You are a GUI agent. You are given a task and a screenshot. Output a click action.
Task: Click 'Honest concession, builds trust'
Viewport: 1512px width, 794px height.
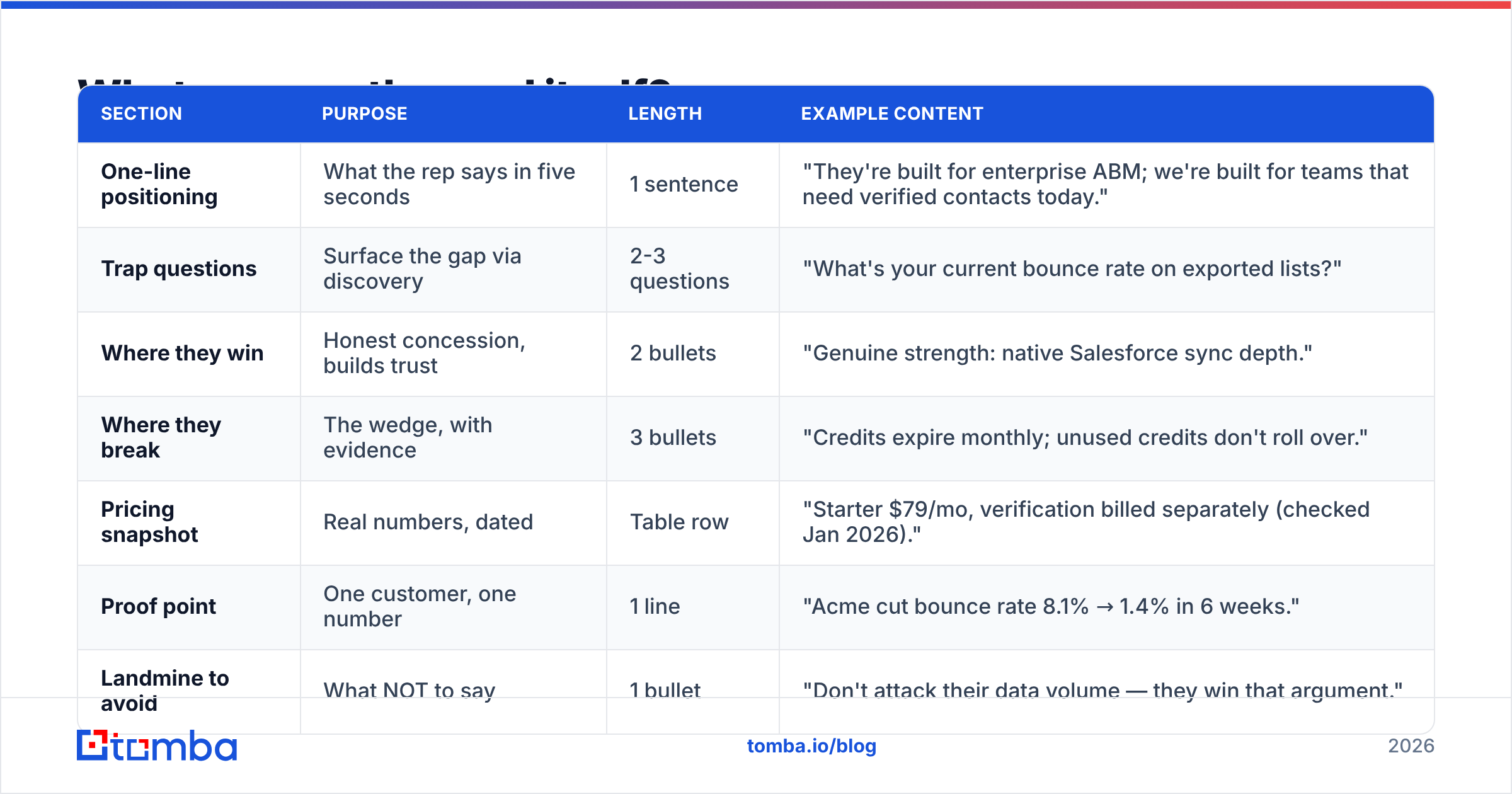[424, 353]
